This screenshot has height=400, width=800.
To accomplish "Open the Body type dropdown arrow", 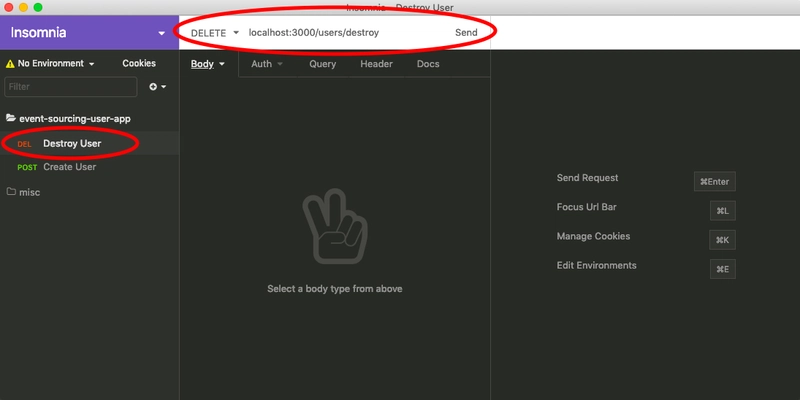I will [x=222, y=64].
